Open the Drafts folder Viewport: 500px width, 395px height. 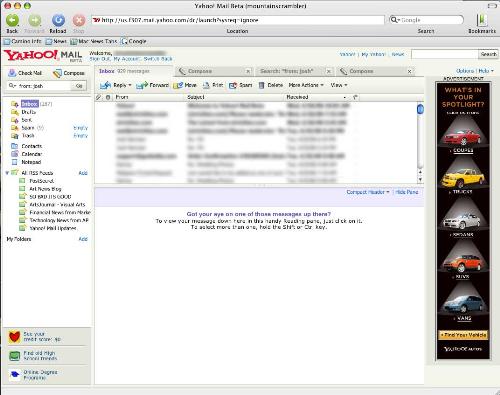28,112
